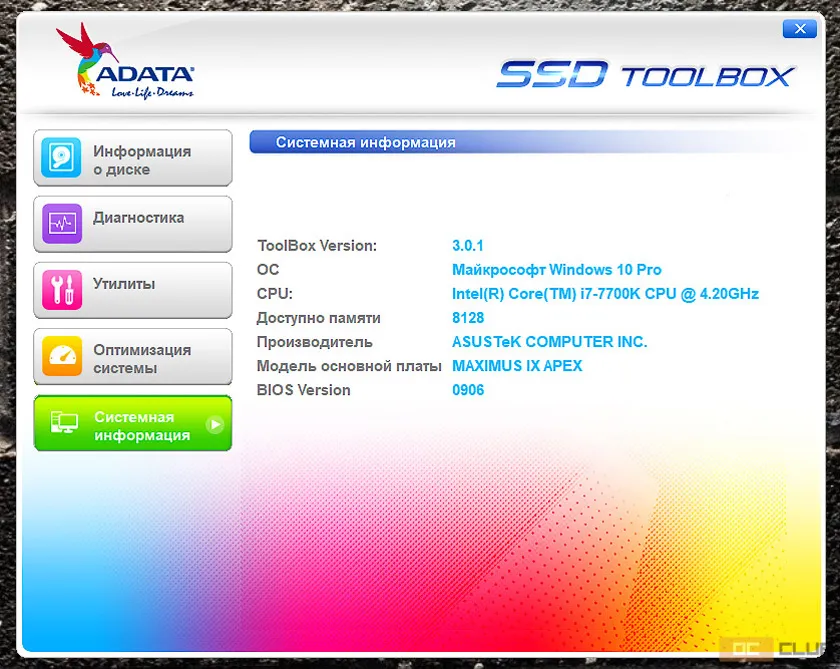Screen dimensions: 840x669
Task: Click the CPU: label
Action: (275, 294)
